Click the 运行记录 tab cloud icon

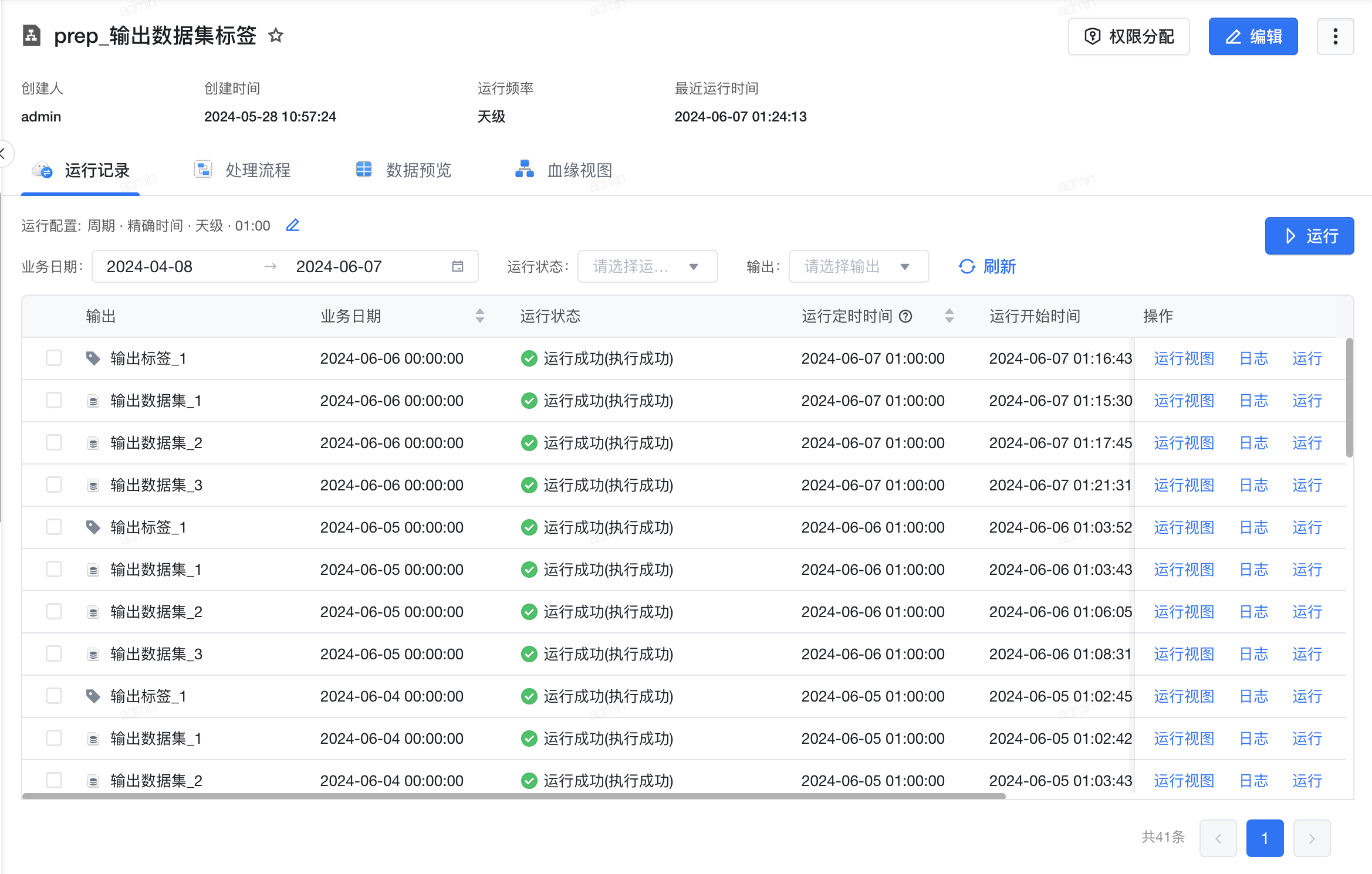click(42, 170)
